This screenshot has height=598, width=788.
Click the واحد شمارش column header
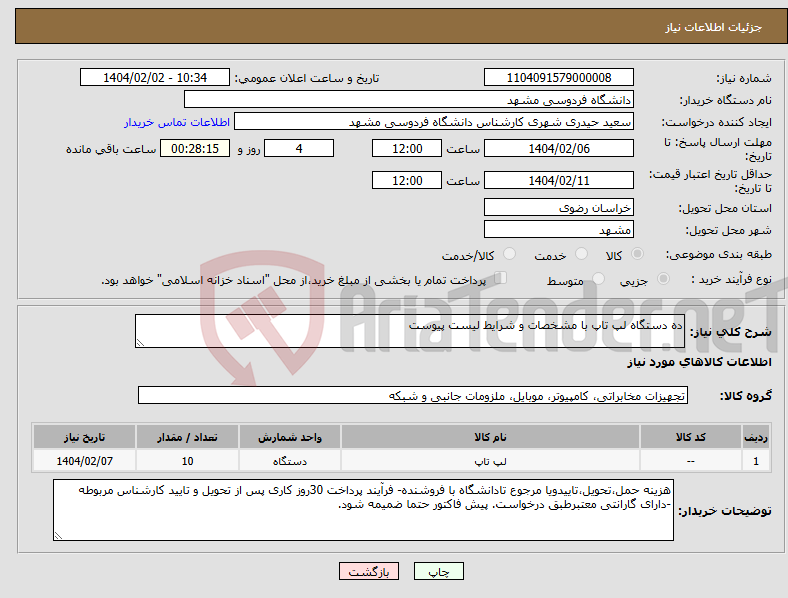290,437
